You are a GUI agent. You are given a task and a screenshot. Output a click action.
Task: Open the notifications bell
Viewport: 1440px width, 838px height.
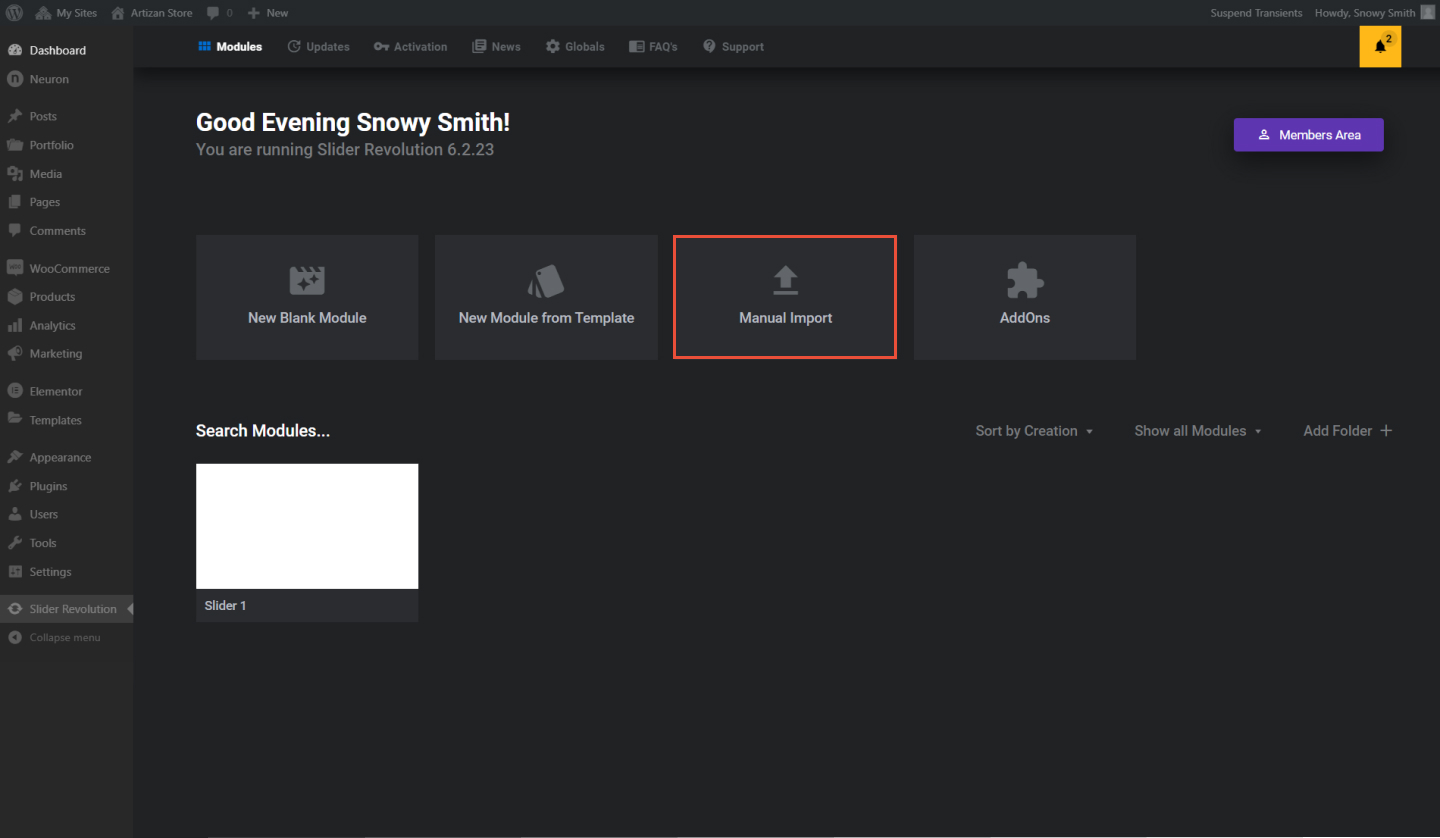click(1380, 46)
